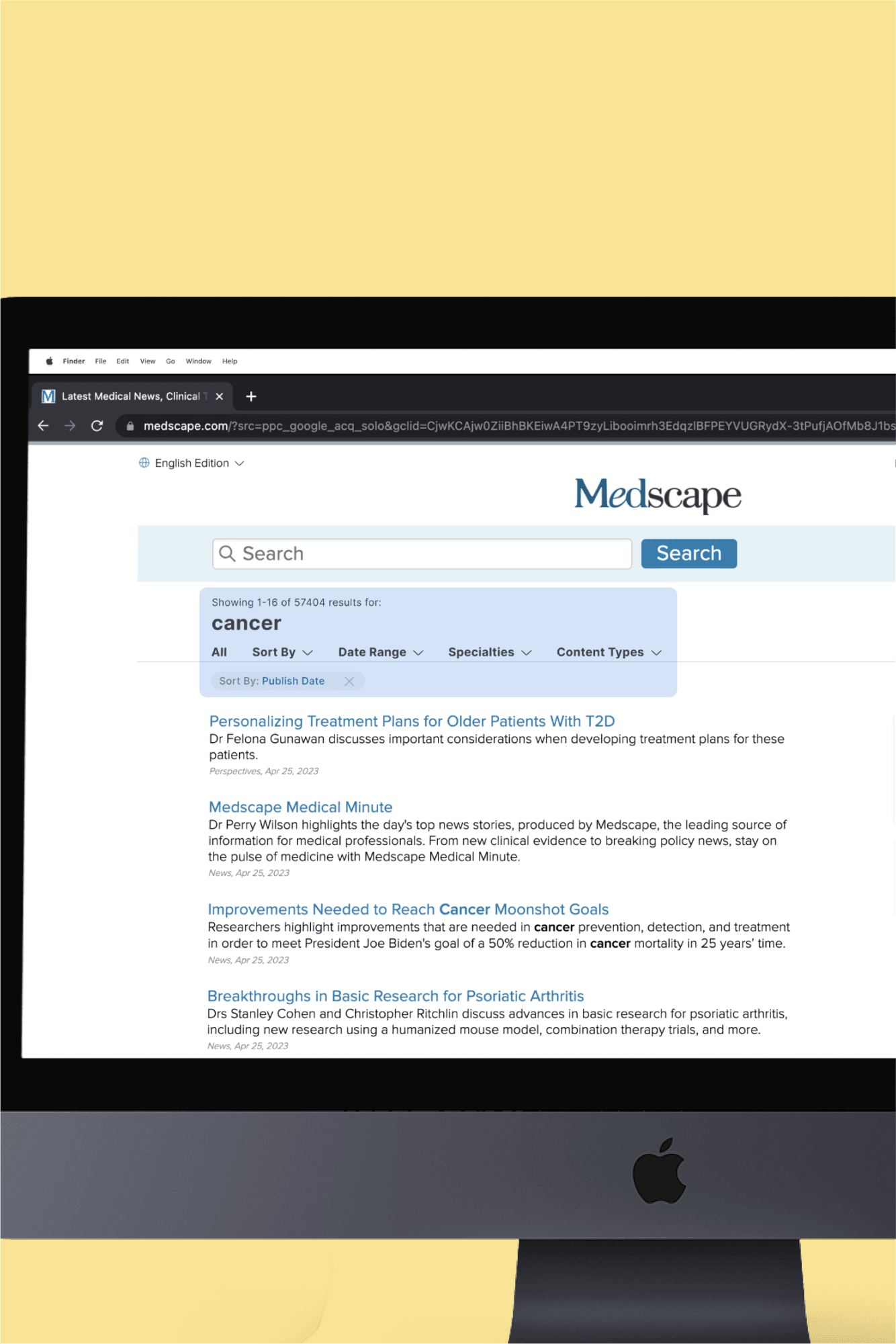Open the View menu
The width and height of the screenshot is (896, 1344).
pyautogui.click(x=148, y=361)
